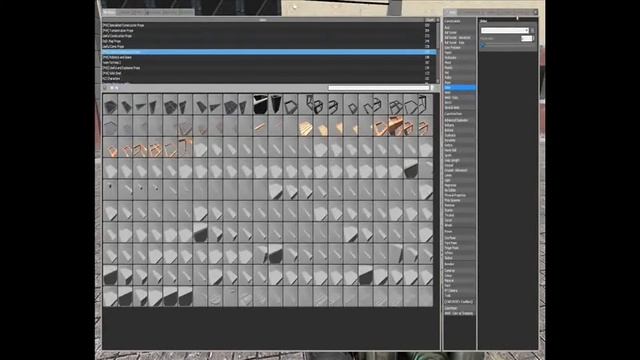
Task: Select the Magnetise tool
Action: click(460, 185)
